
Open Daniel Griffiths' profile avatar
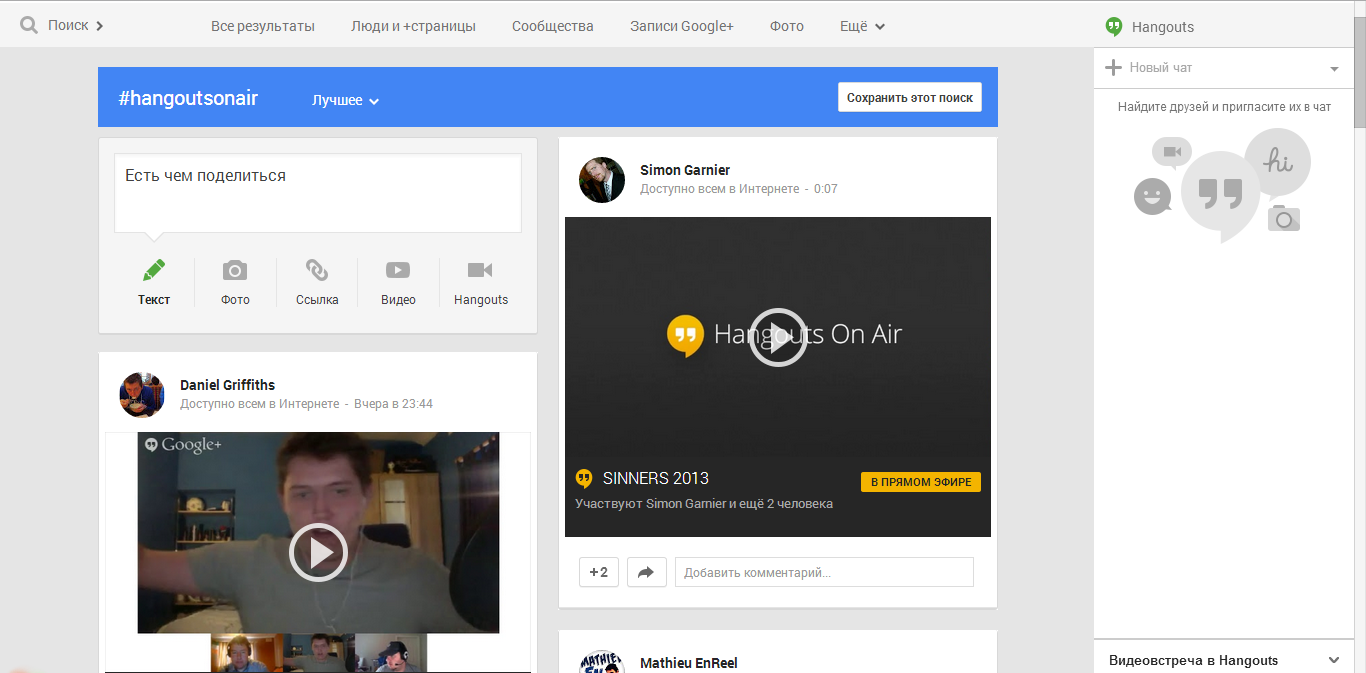pos(142,394)
